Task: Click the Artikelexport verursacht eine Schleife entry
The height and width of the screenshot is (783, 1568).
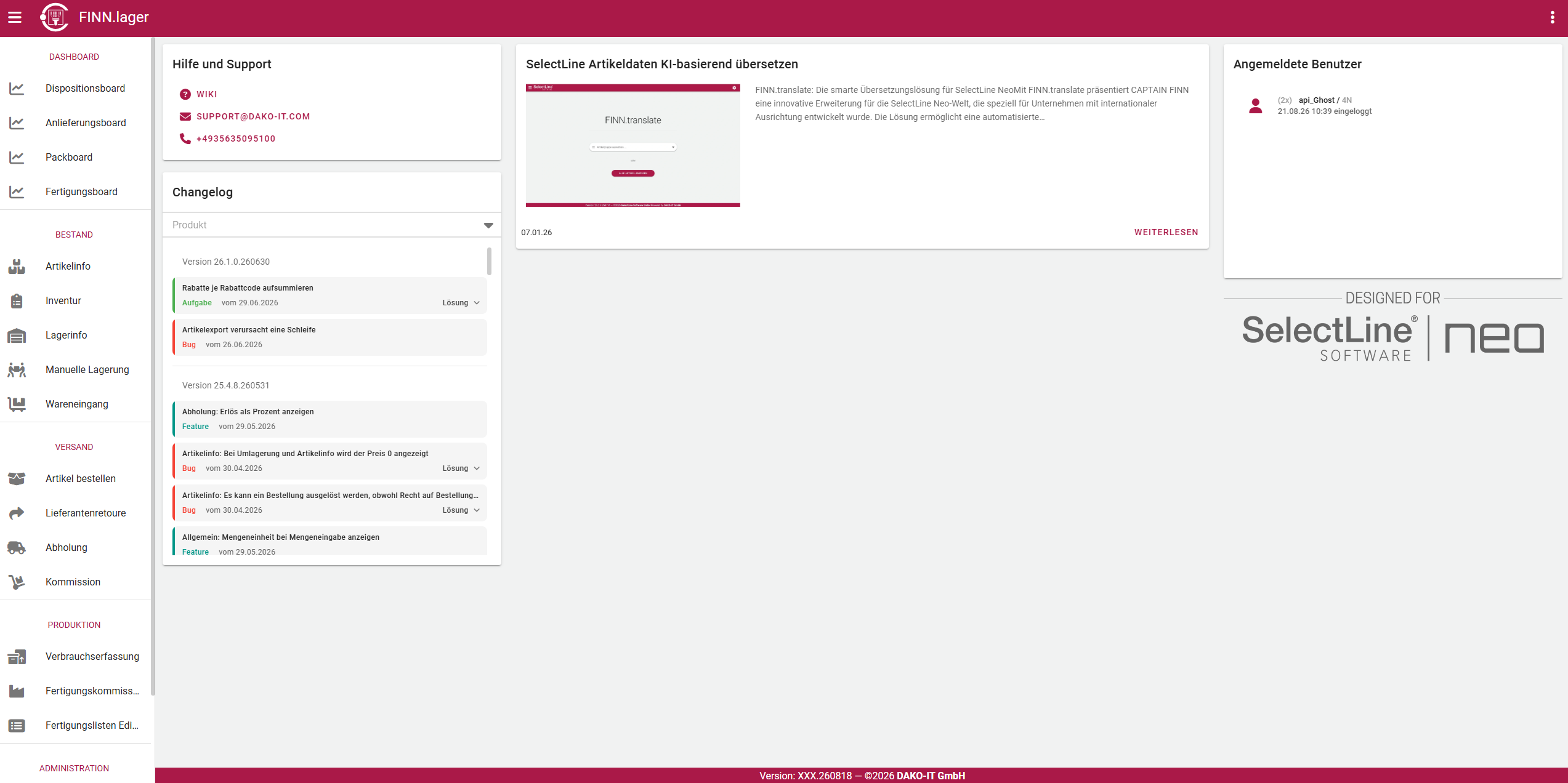Action: click(x=330, y=337)
